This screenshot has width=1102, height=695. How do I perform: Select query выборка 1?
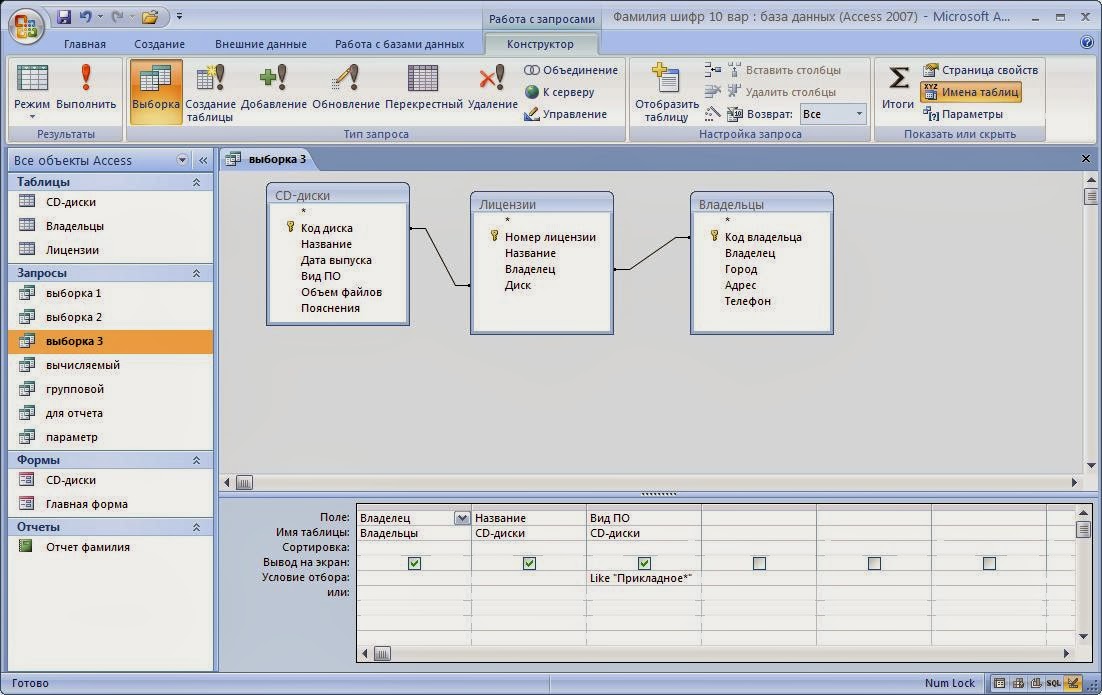(110, 294)
